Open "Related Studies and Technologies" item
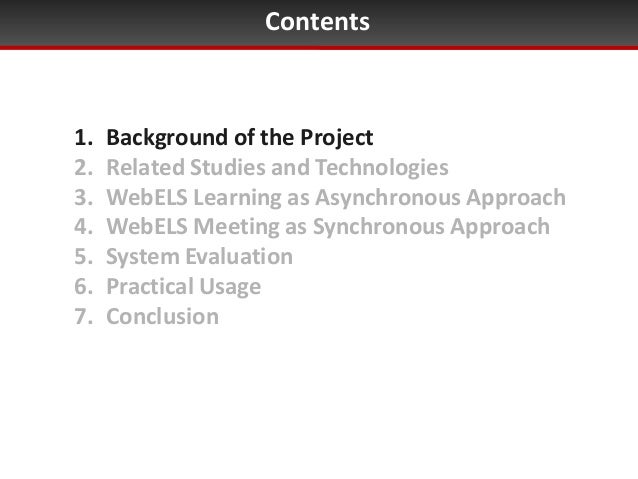 tap(277, 168)
